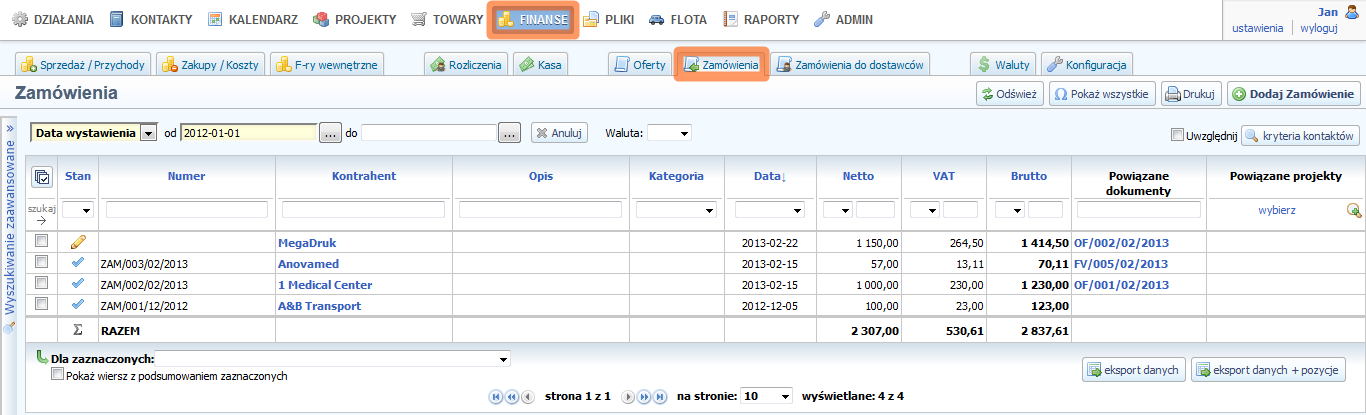
Task: Open the Waluta currency dropdown
Action: [x=668, y=133]
